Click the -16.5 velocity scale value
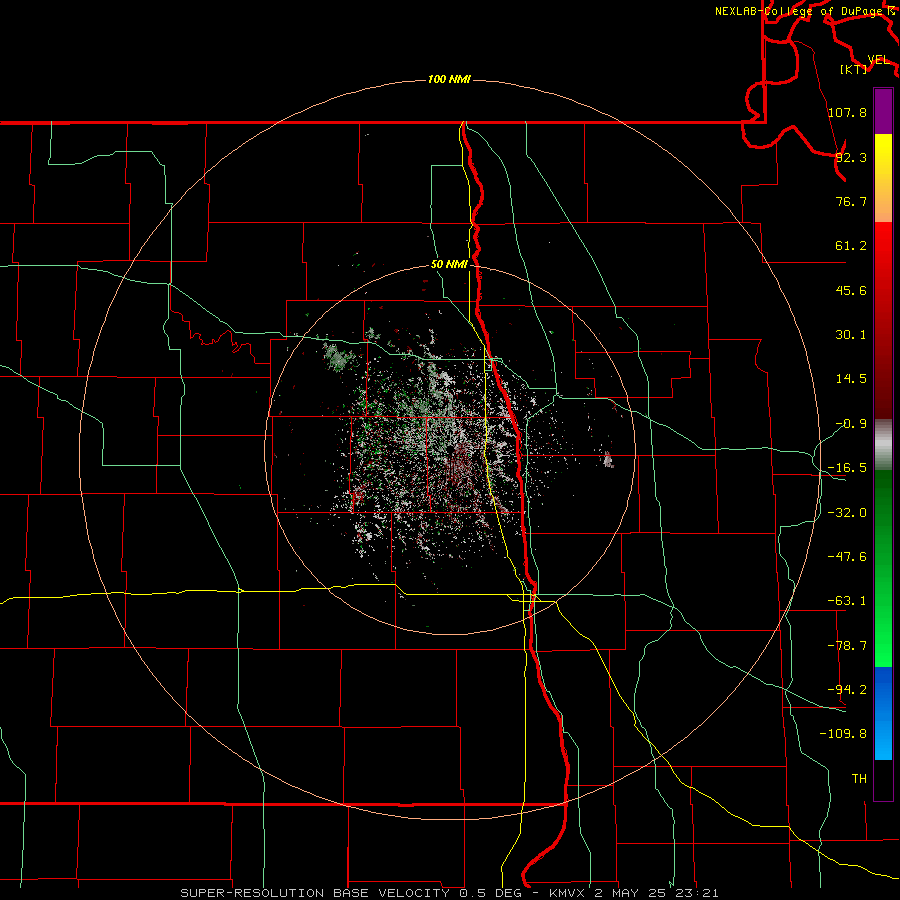Screen dimensions: 900x900 [x=847, y=468]
